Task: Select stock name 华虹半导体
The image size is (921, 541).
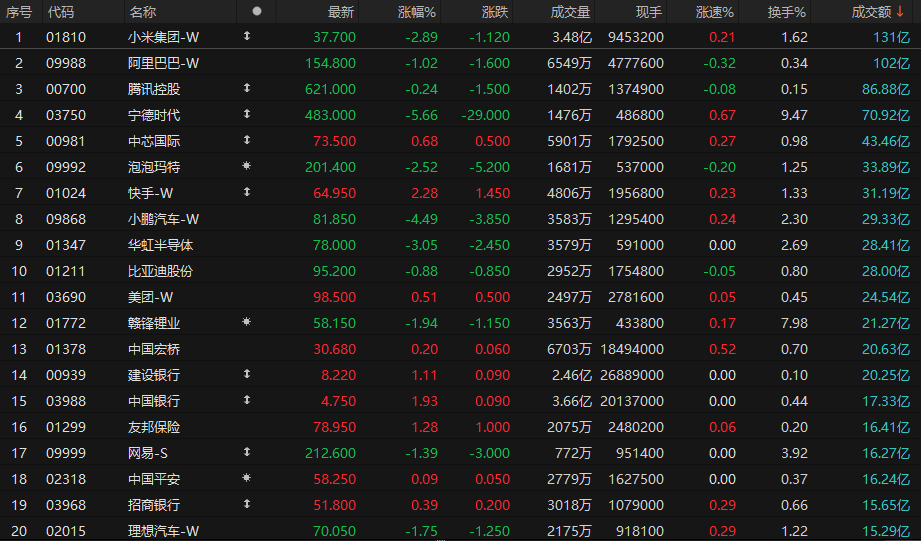Action: pyautogui.click(x=160, y=245)
